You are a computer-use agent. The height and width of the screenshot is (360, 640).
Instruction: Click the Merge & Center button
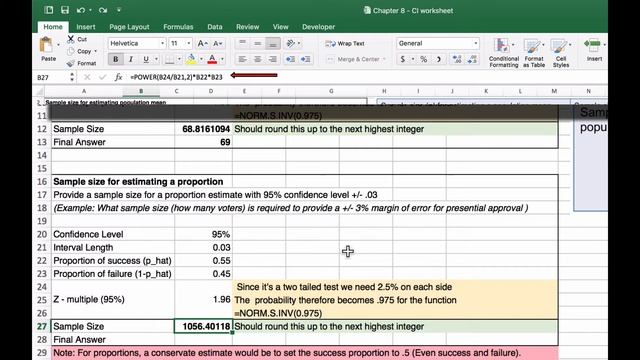(x=356, y=59)
